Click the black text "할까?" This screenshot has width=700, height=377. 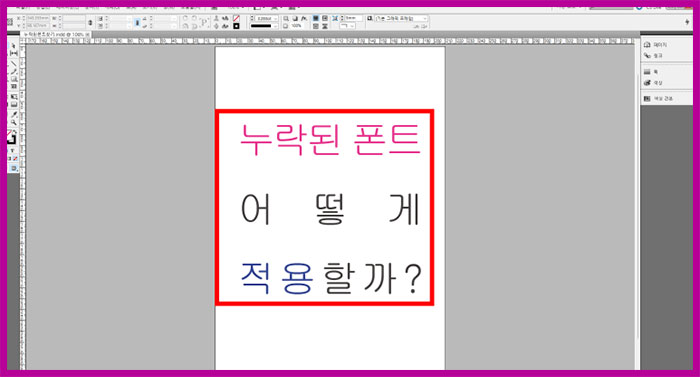coord(372,278)
